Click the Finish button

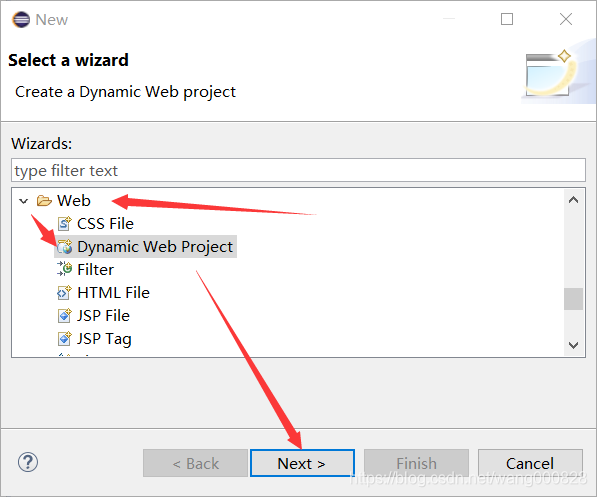tap(416, 463)
